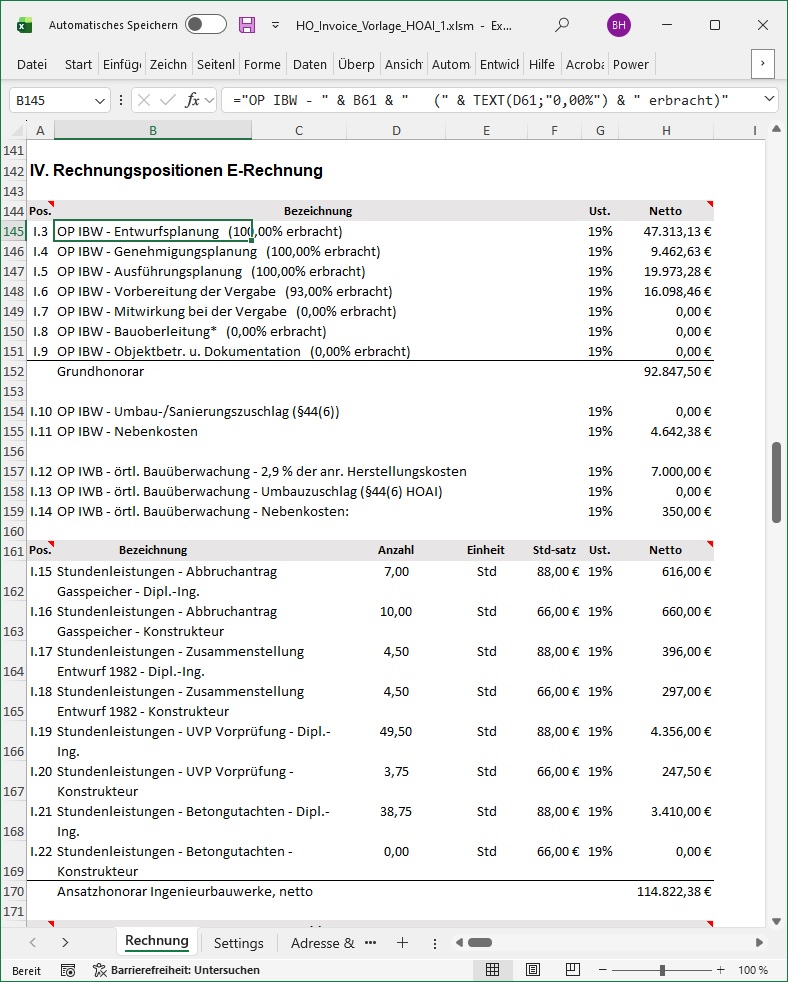Select the 'OP IBW - Nebenkosten' cell

pyautogui.click(x=153, y=432)
